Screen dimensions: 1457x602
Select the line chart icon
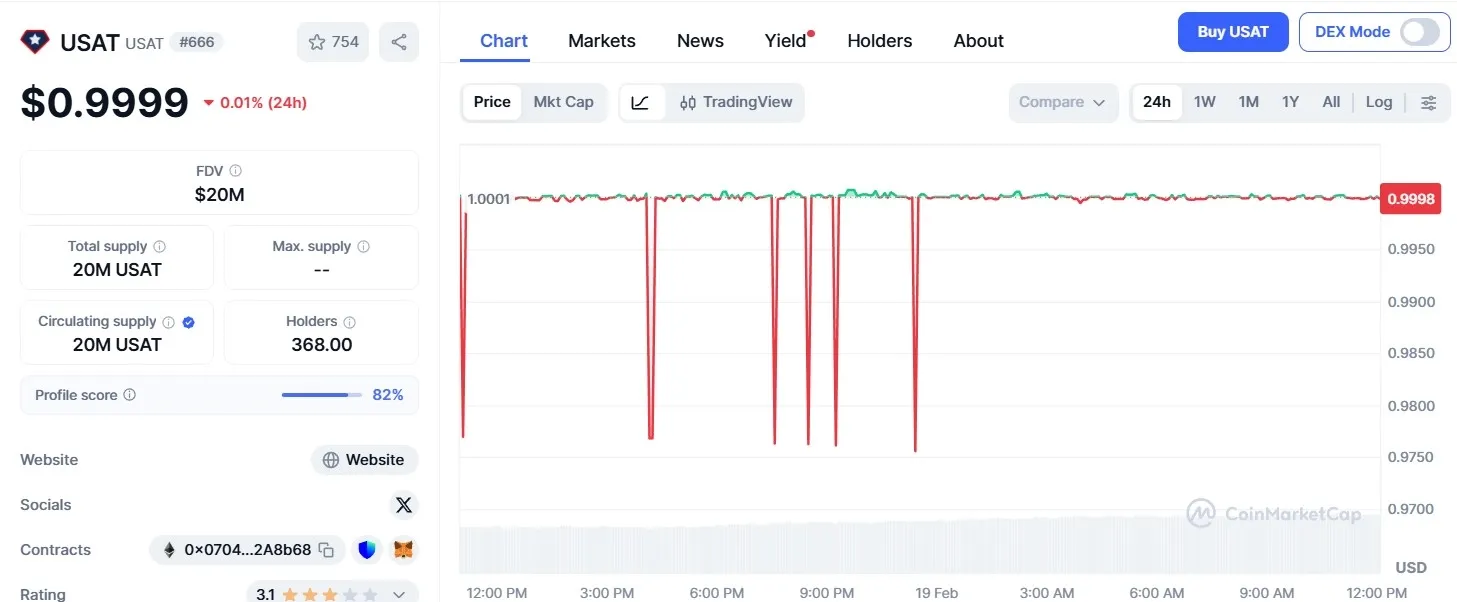(640, 101)
